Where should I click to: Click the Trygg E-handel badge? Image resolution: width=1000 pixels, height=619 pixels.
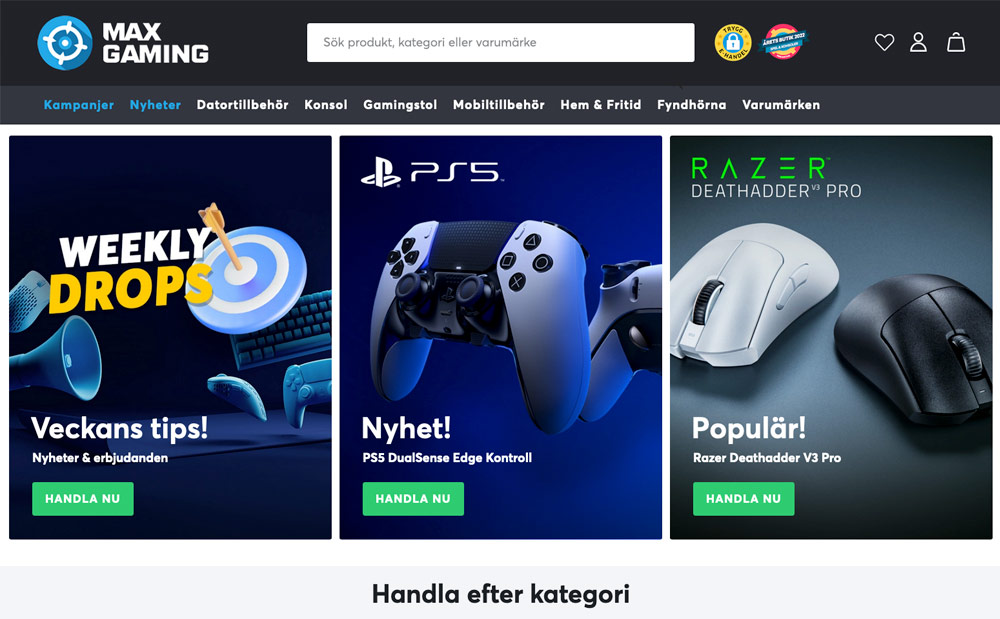pyautogui.click(x=733, y=43)
